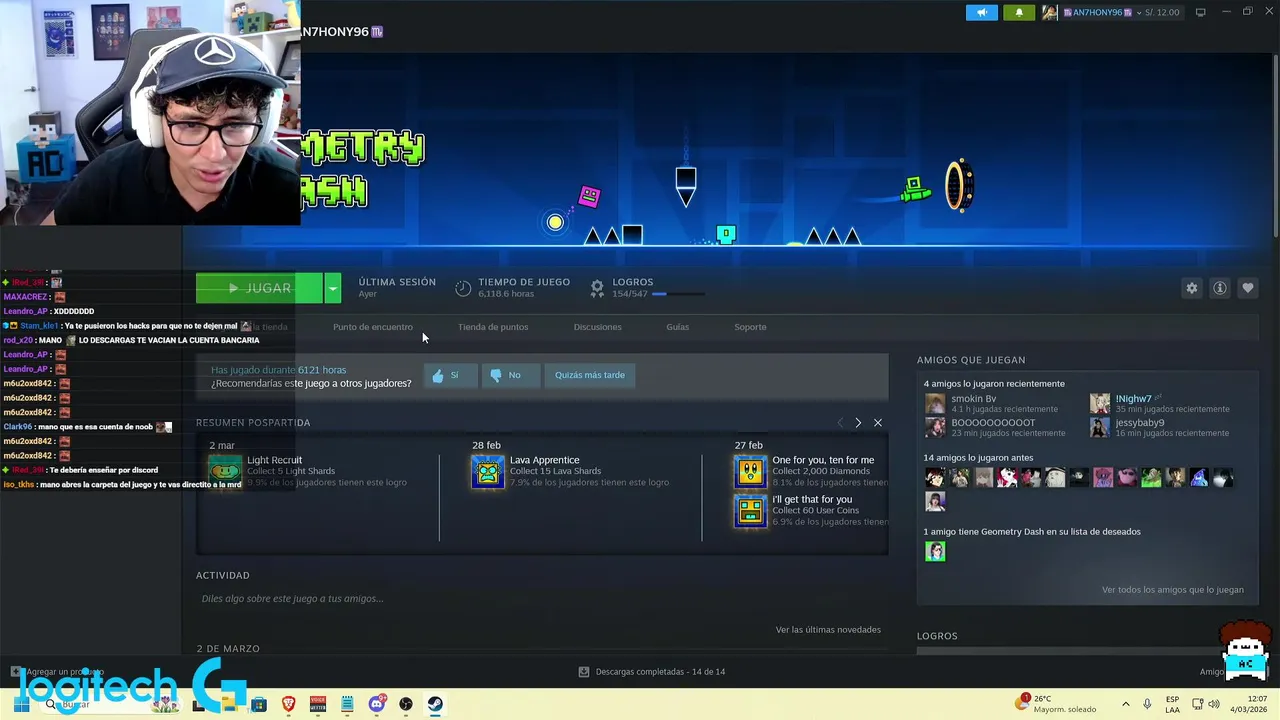Viewport: 1280px width, 720px height.
Task: Click the LOGROS achievements progress bar
Action: point(679,294)
